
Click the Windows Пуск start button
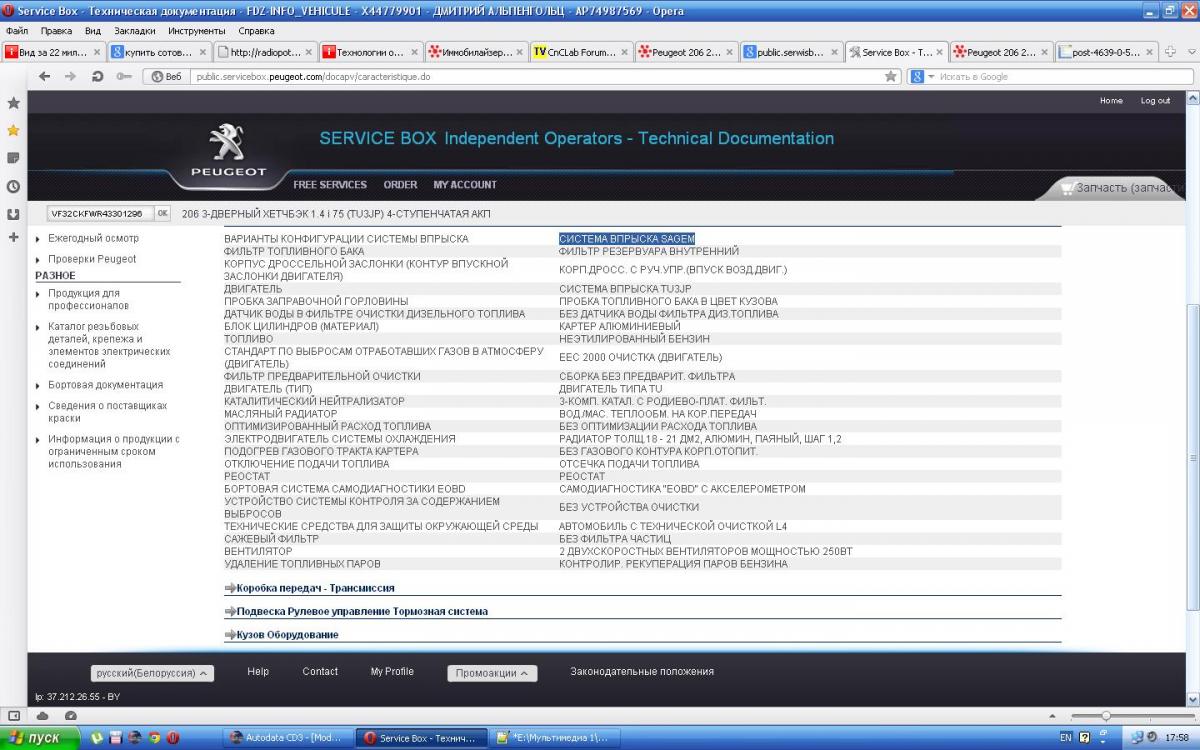pos(40,738)
